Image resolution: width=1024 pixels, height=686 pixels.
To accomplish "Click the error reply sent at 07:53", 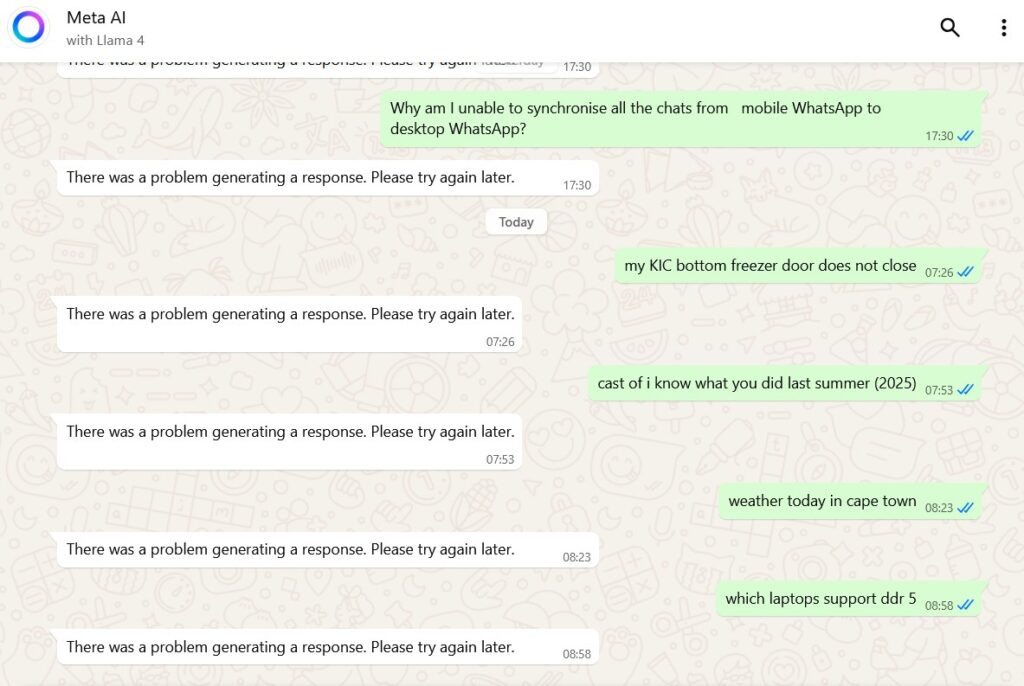I will [x=290, y=442].
